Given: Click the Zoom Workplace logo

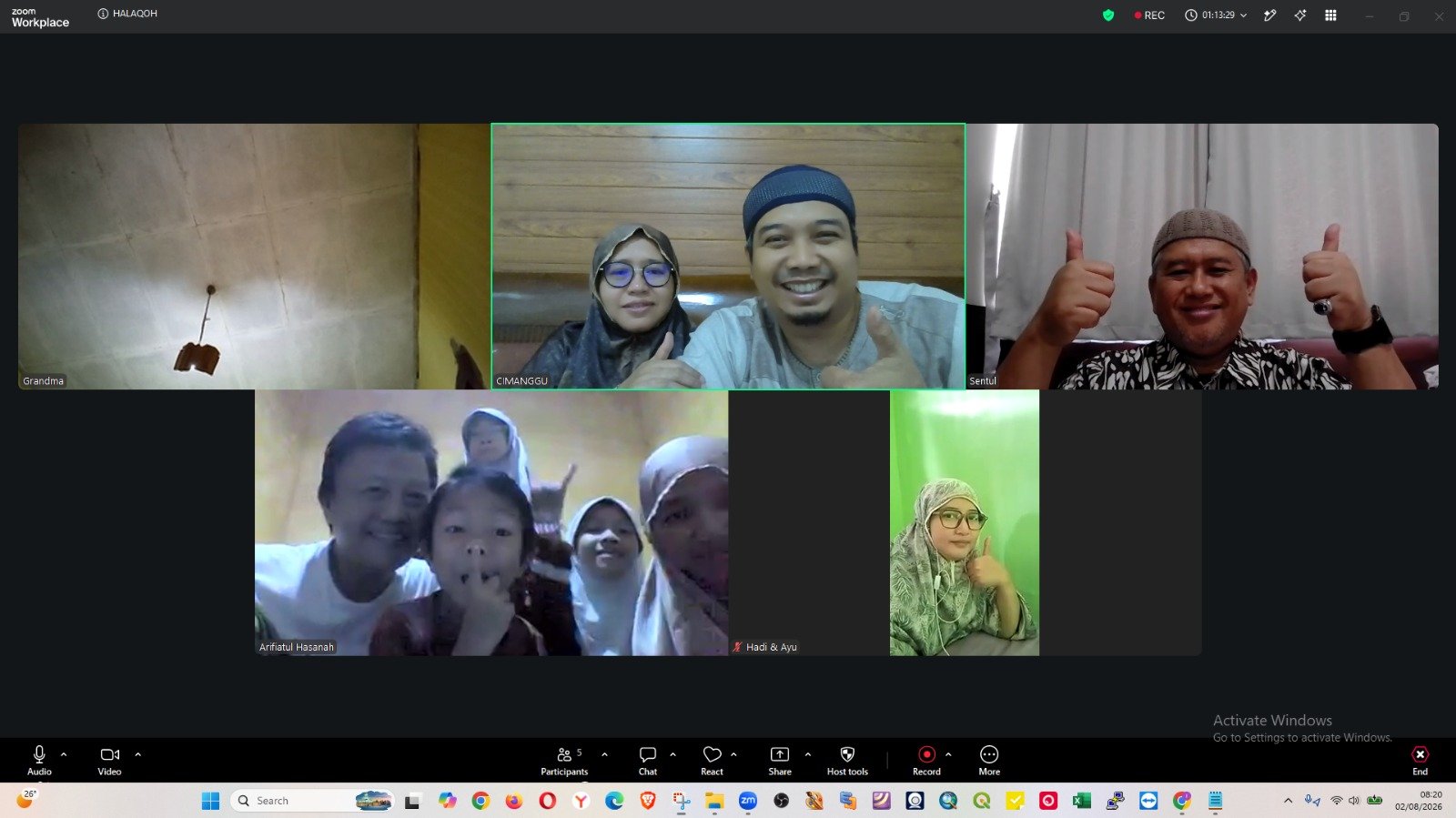Looking at the screenshot, I should (40, 17).
